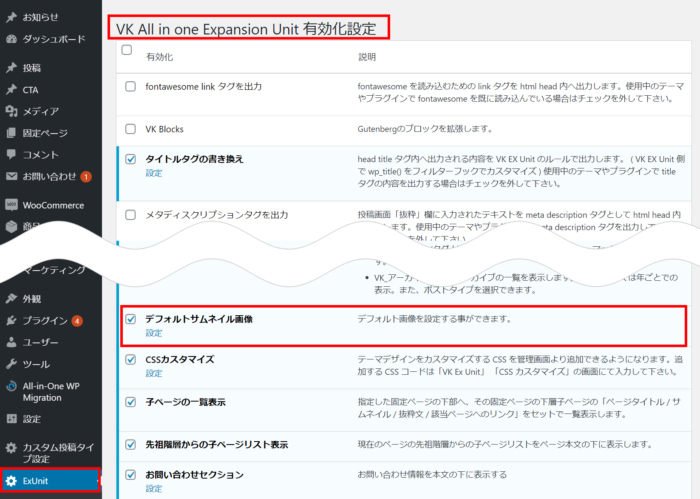Click the 投稿 pin icon
700x499 pixels.
coord(11,68)
